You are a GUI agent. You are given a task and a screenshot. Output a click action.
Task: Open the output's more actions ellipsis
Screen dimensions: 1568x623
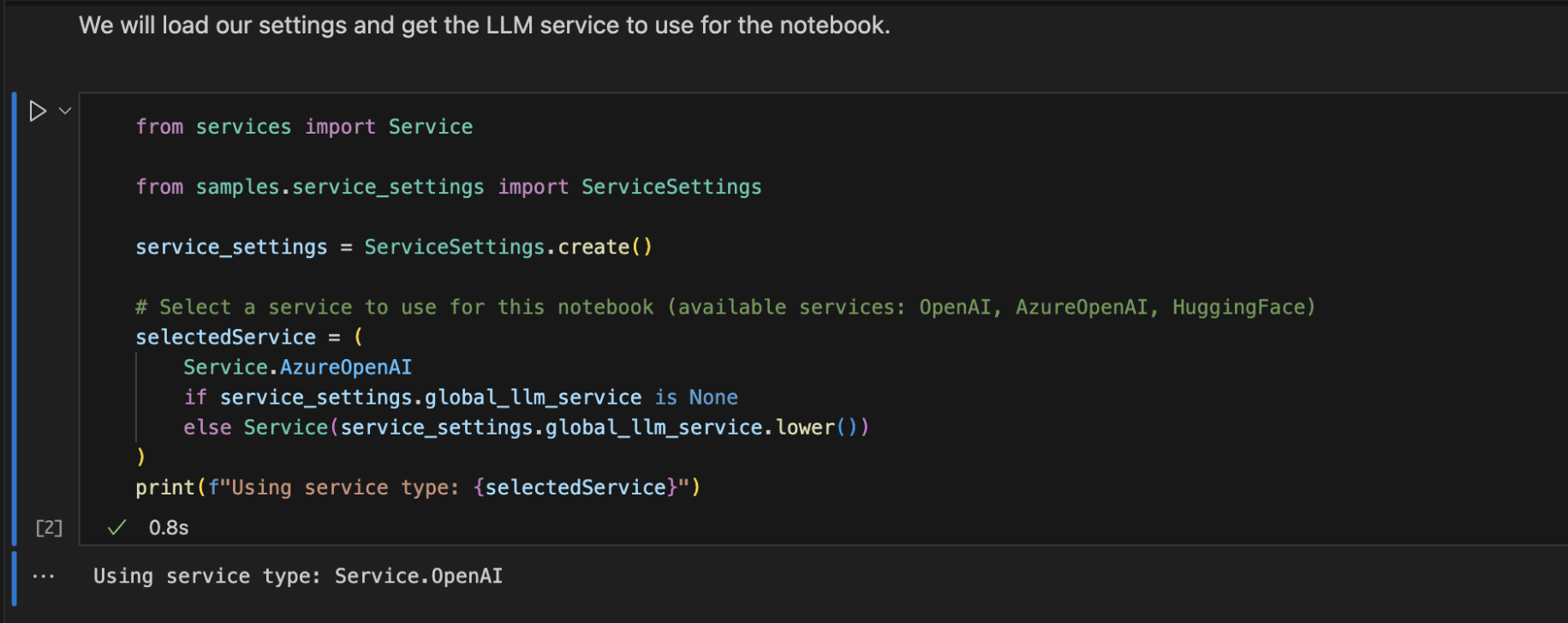tap(44, 577)
